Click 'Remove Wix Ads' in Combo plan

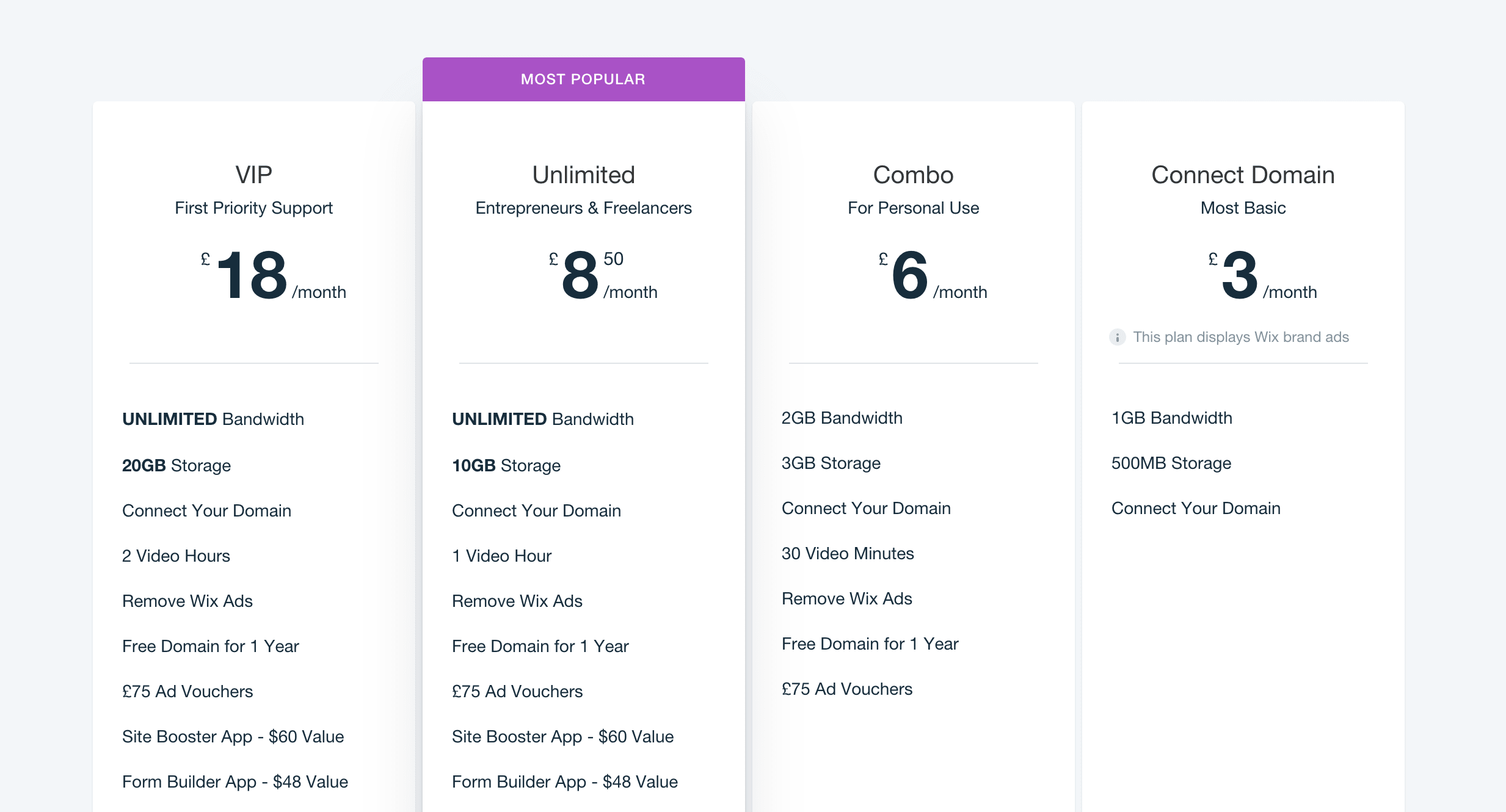(847, 598)
